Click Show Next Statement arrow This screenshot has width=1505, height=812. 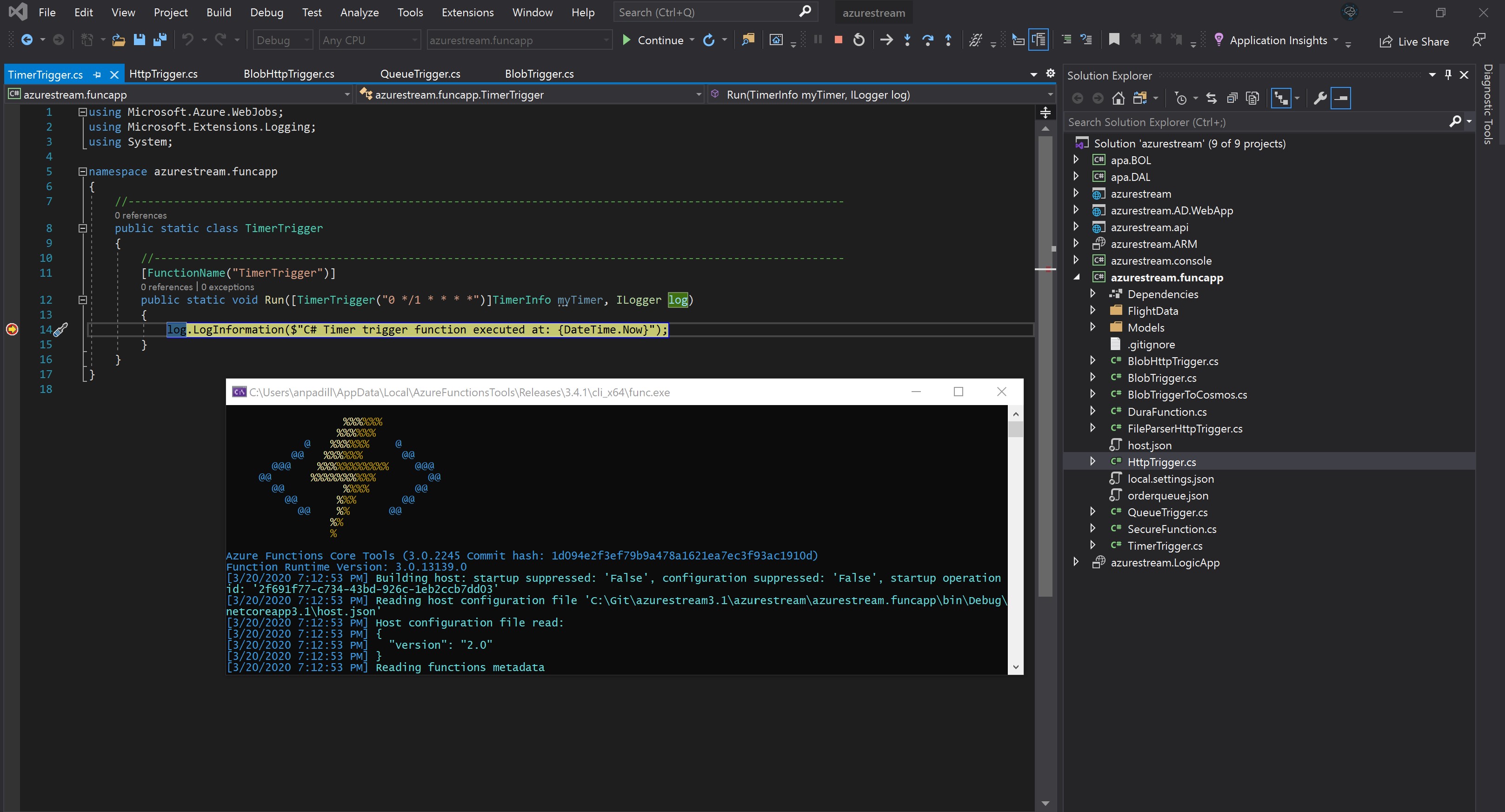click(x=886, y=40)
